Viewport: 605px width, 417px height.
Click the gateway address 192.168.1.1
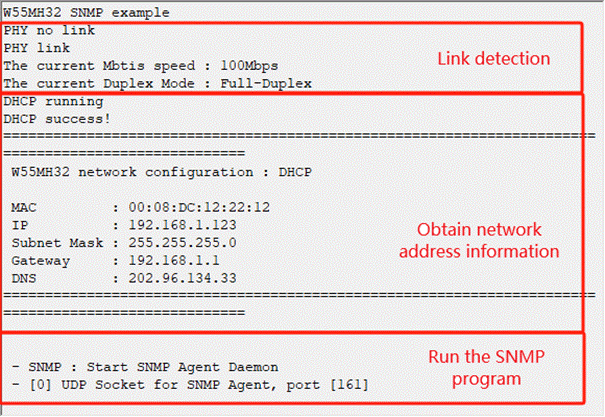coord(174,261)
